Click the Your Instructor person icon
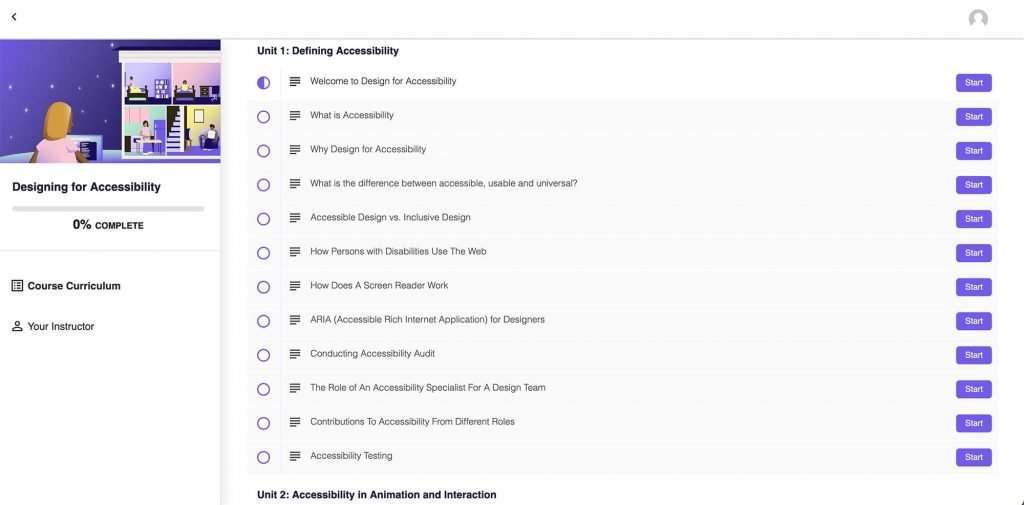 click(18, 326)
